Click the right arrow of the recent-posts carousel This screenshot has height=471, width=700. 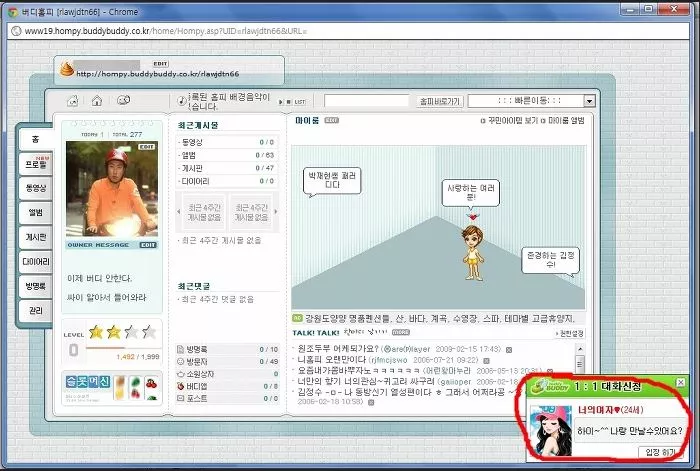pyautogui.click(x=276, y=212)
